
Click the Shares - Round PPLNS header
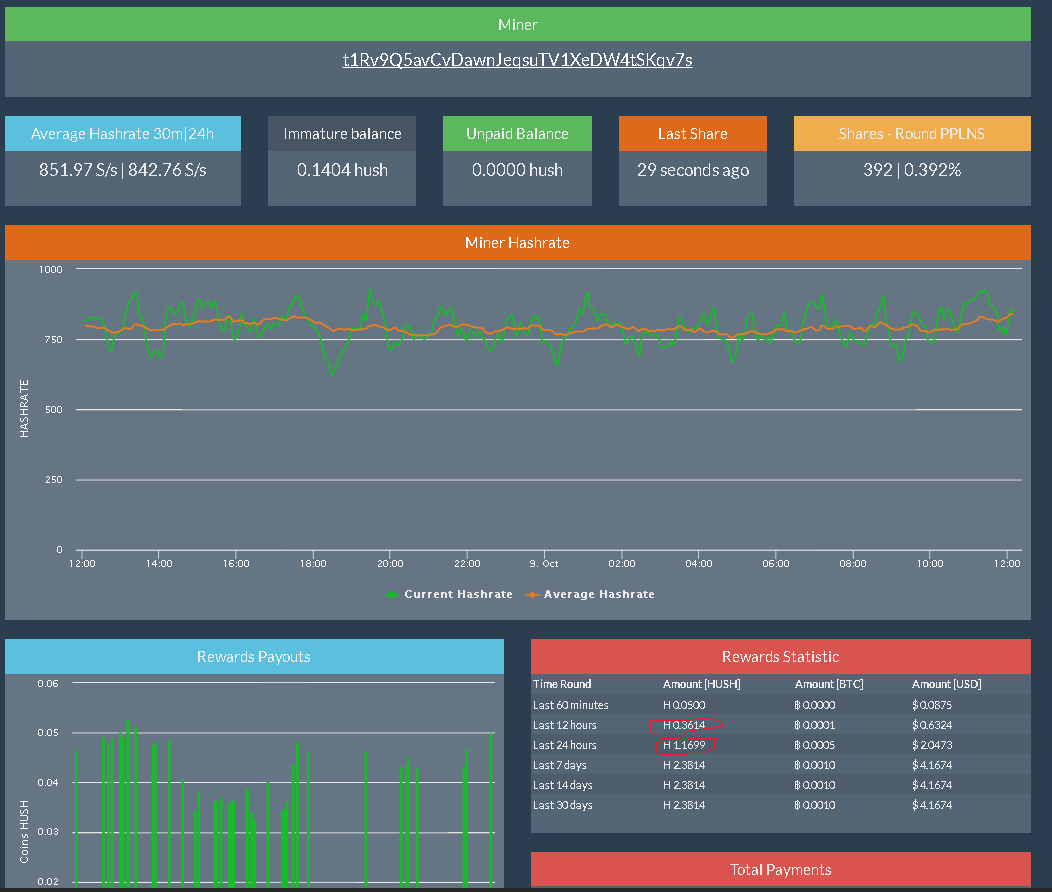click(x=912, y=133)
